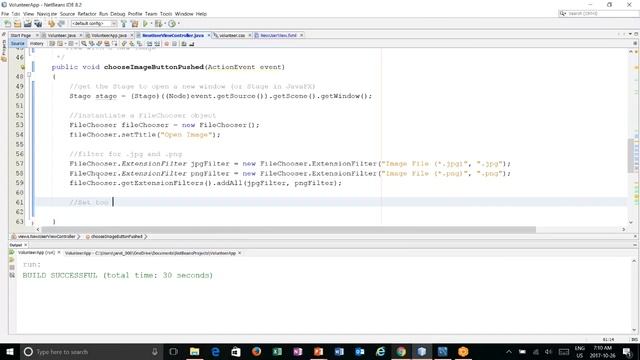
Task: Click the Redo toolbar icon
Action: click(61, 24)
